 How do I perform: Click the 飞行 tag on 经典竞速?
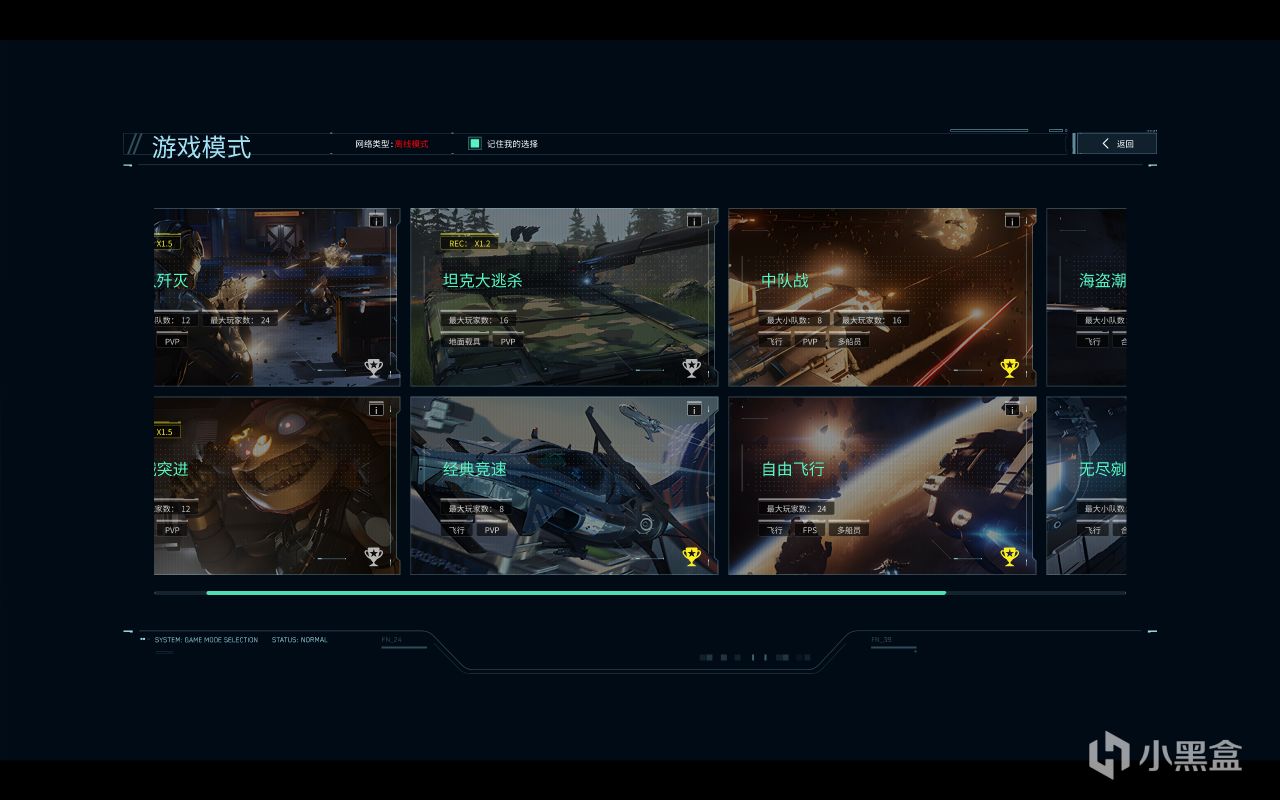[x=457, y=529]
